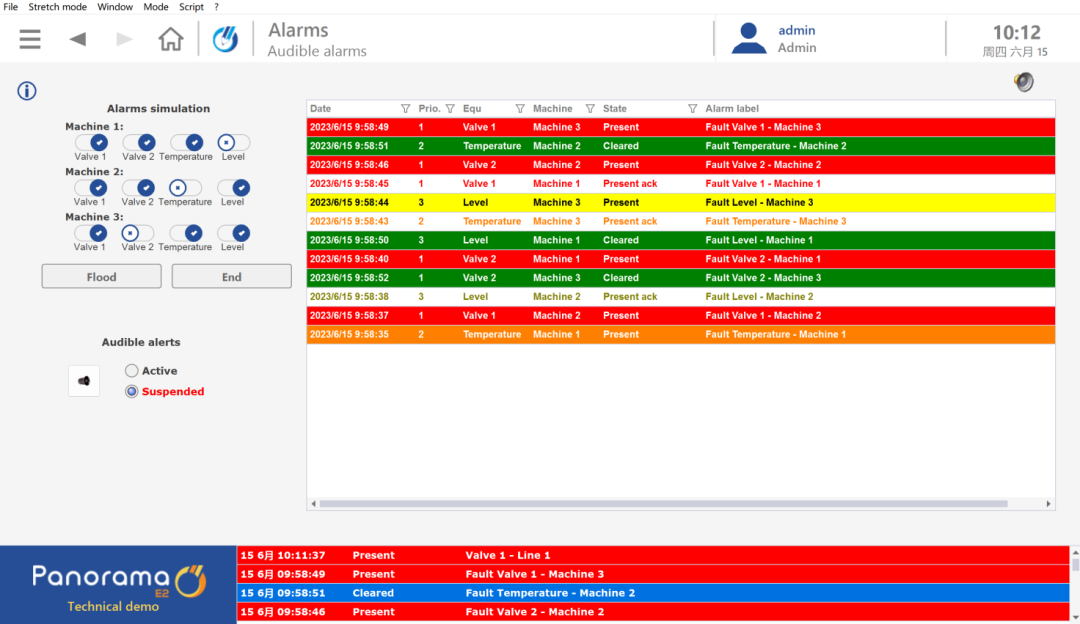The height and width of the screenshot is (624, 1080).
Task: Go to the Home screen icon
Action: [171, 39]
